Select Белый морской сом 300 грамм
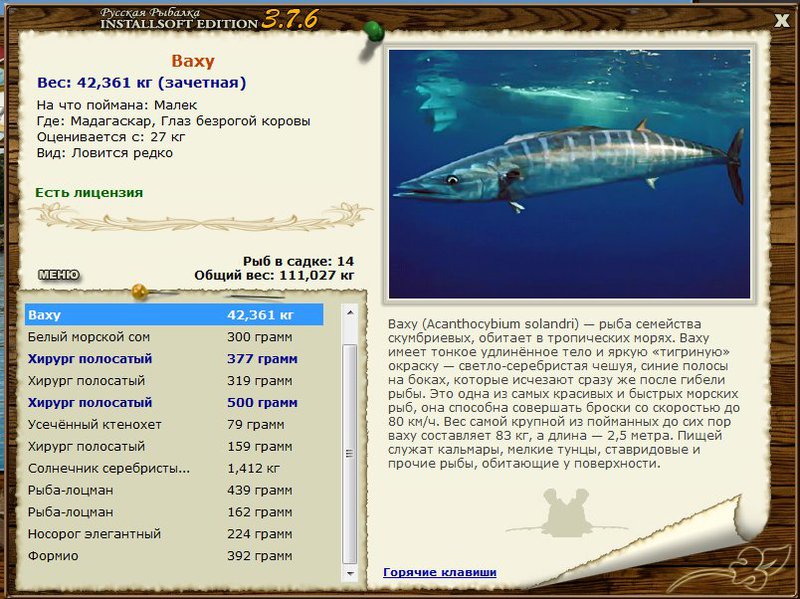800x599 pixels. 174,337
